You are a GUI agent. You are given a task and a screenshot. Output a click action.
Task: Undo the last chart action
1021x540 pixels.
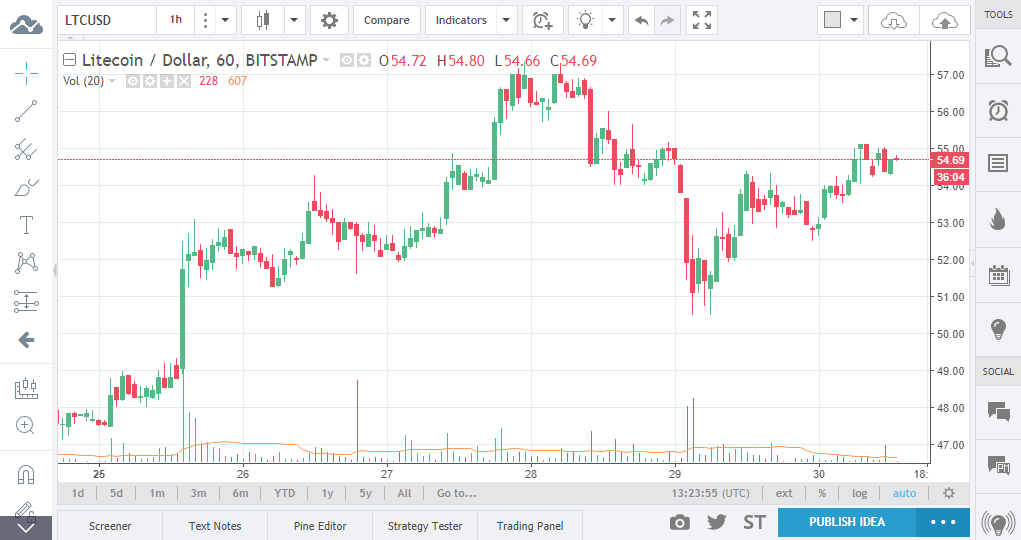[x=641, y=20]
